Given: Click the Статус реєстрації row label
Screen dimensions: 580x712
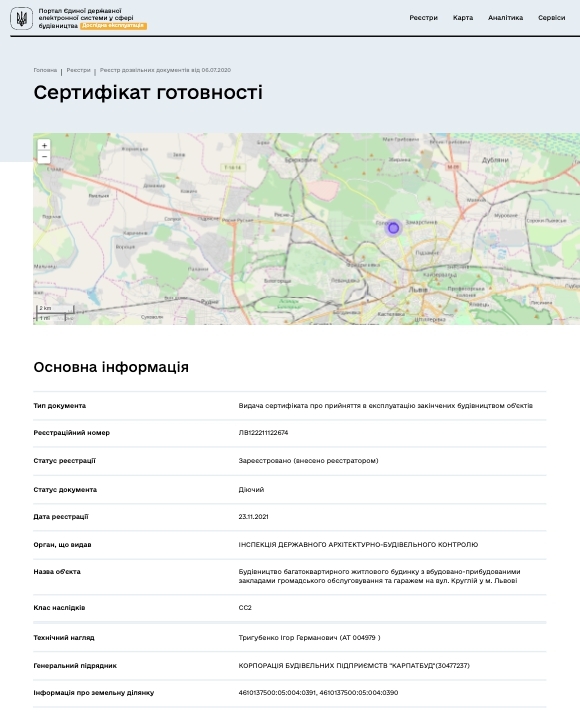Looking at the screenshot, I should (x=64, y=461).
